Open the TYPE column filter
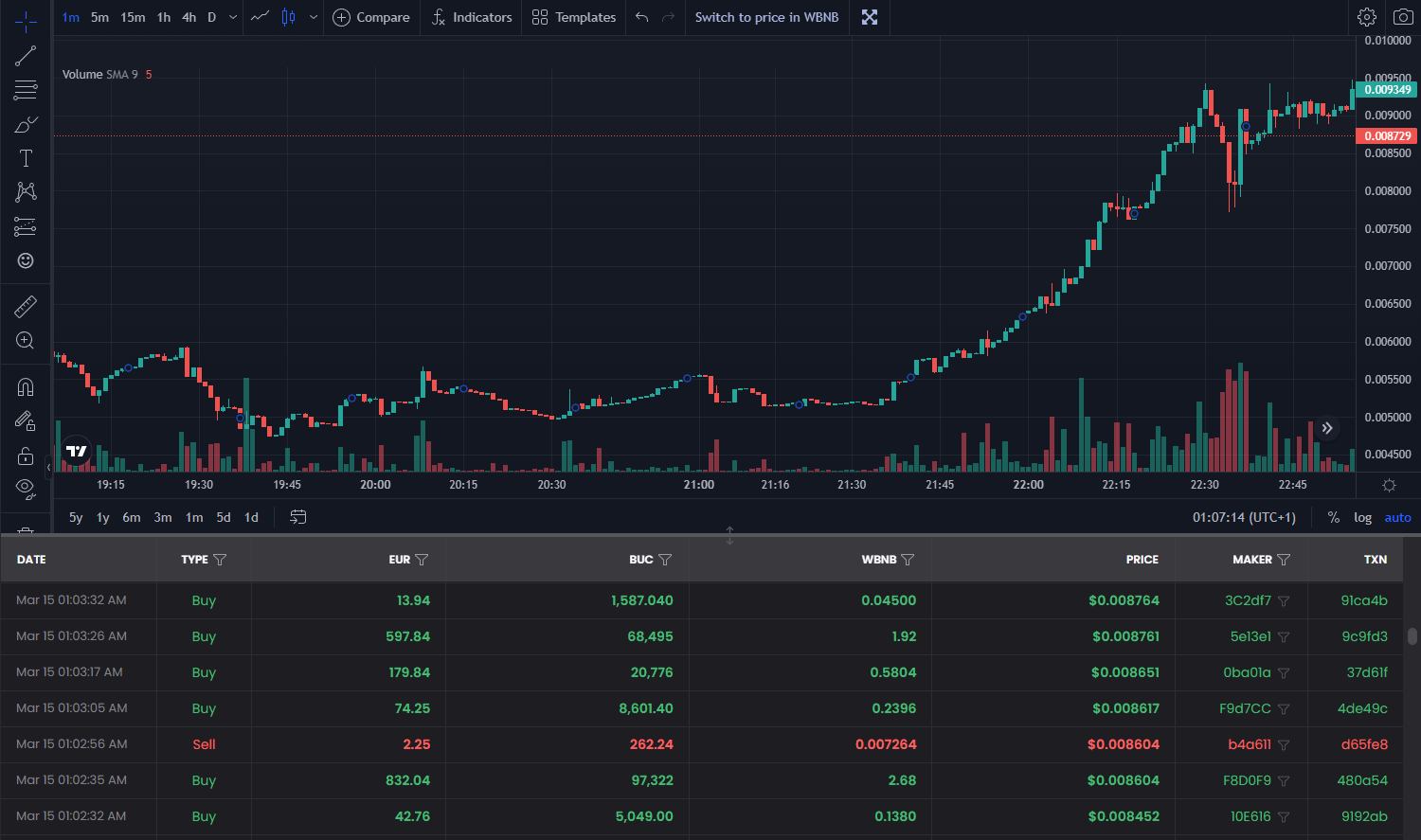This screenshot has height=840, width=1421. click(x=220, y=560)
